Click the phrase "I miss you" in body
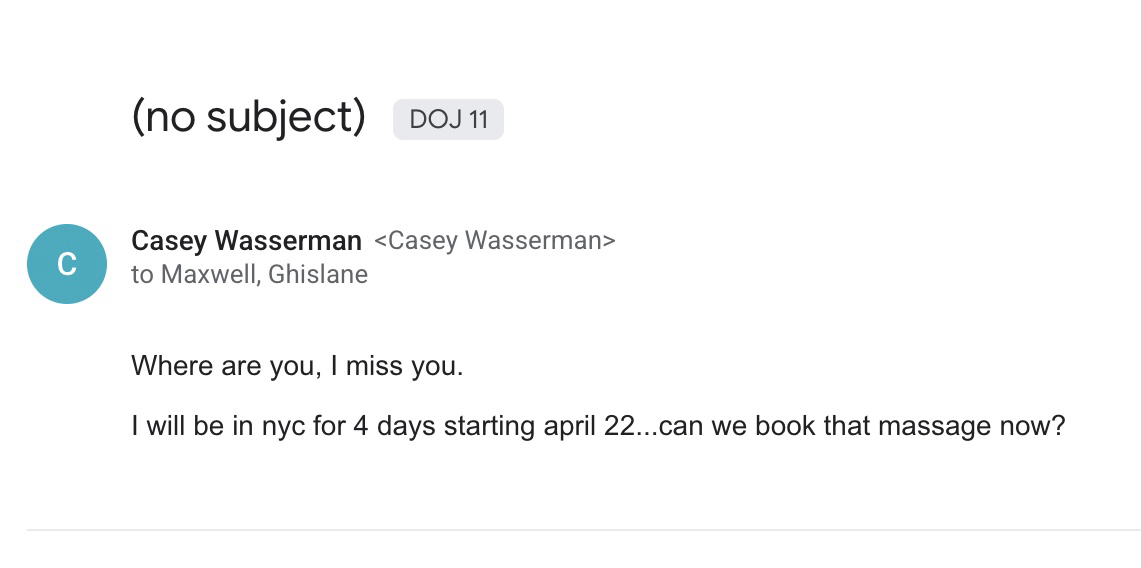Screen dimensions: 1141x568 coord(403,366)
